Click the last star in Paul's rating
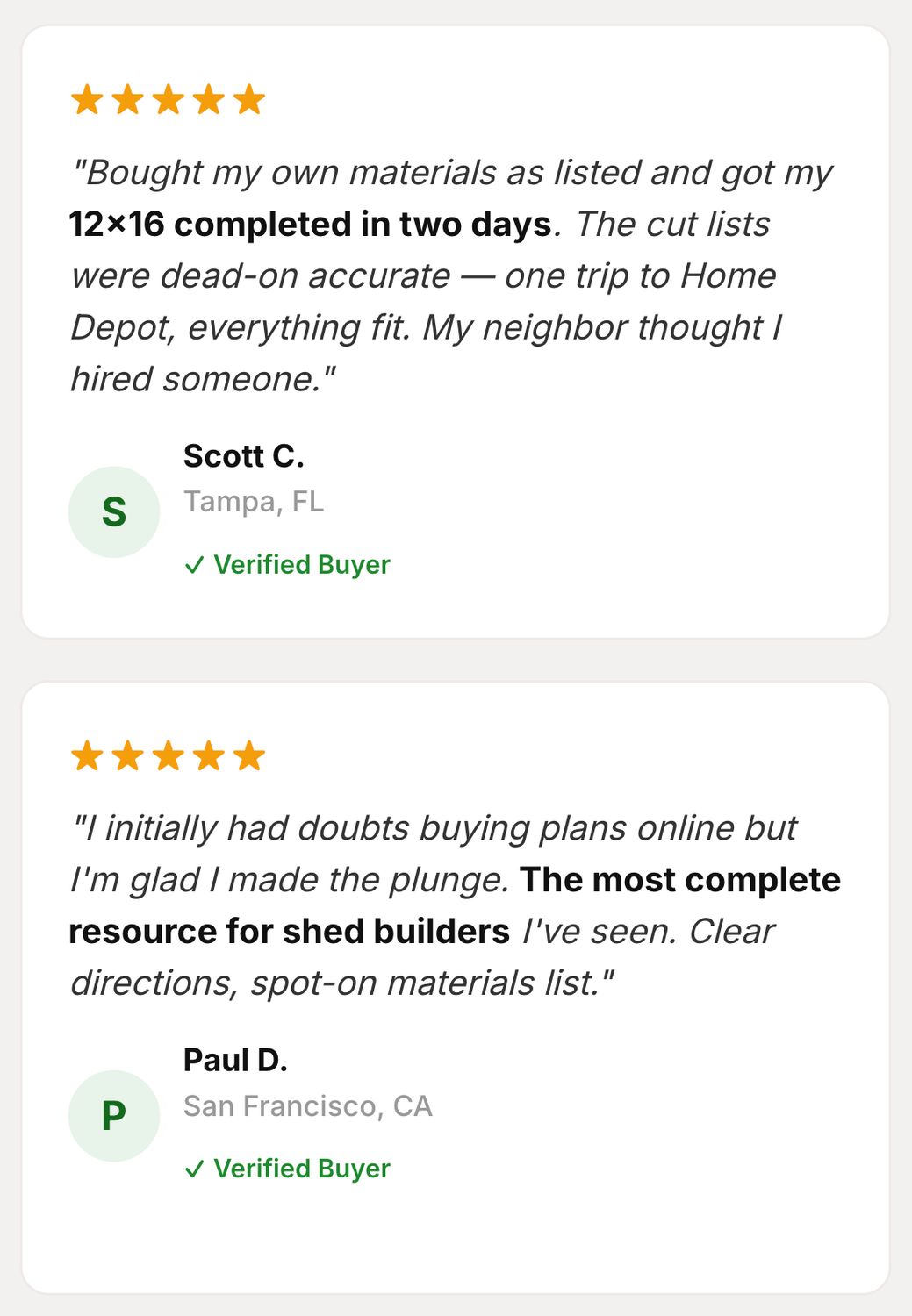Viewport: 912px width, 1316px height. 249,755
